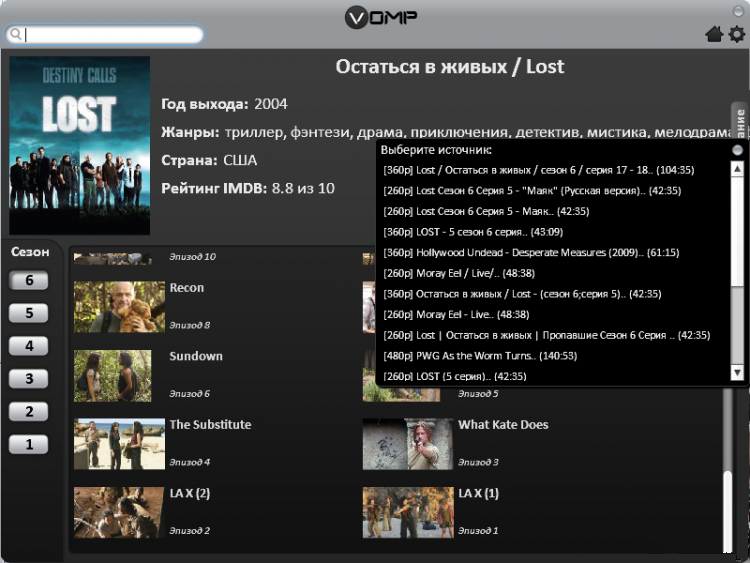Open the Recon episode thumbnail
The height and width of the screenshot is (563, 750).
pos(119,306)
